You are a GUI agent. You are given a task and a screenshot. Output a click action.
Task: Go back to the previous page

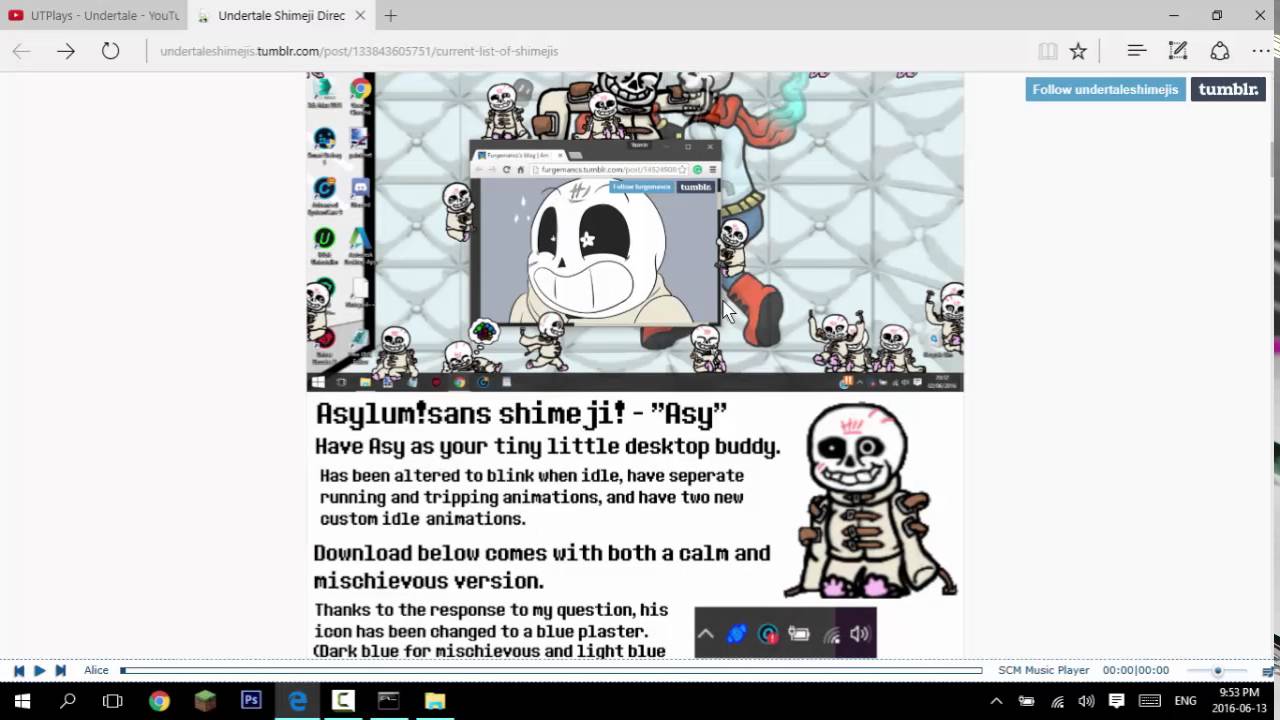[x=21, y=51]
